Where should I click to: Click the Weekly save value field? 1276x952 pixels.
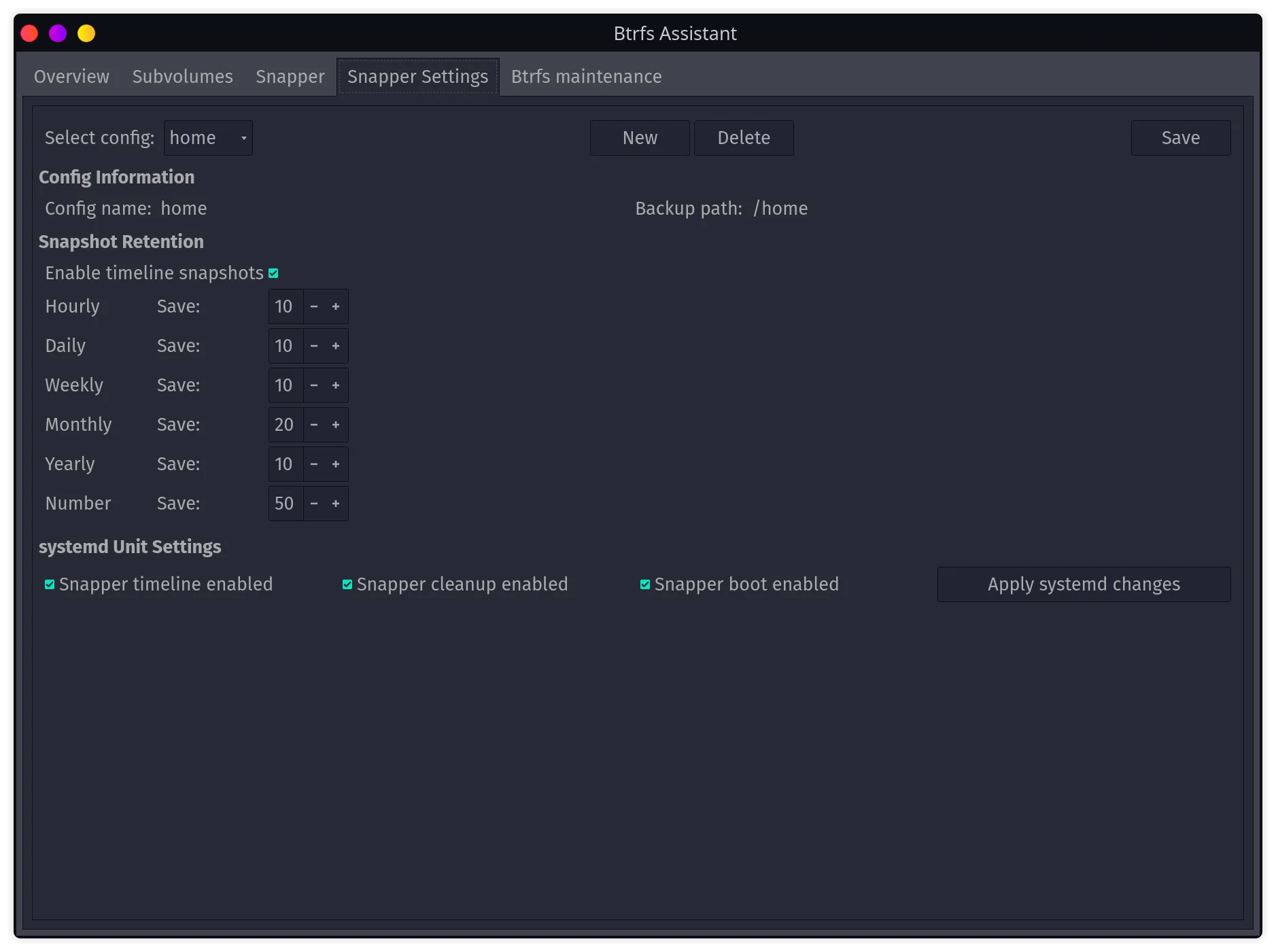click(286, 385)
